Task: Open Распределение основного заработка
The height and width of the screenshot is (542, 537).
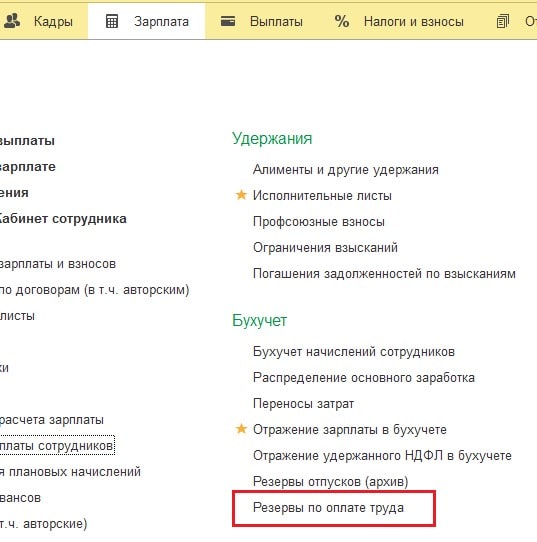Action: point(364,377)
